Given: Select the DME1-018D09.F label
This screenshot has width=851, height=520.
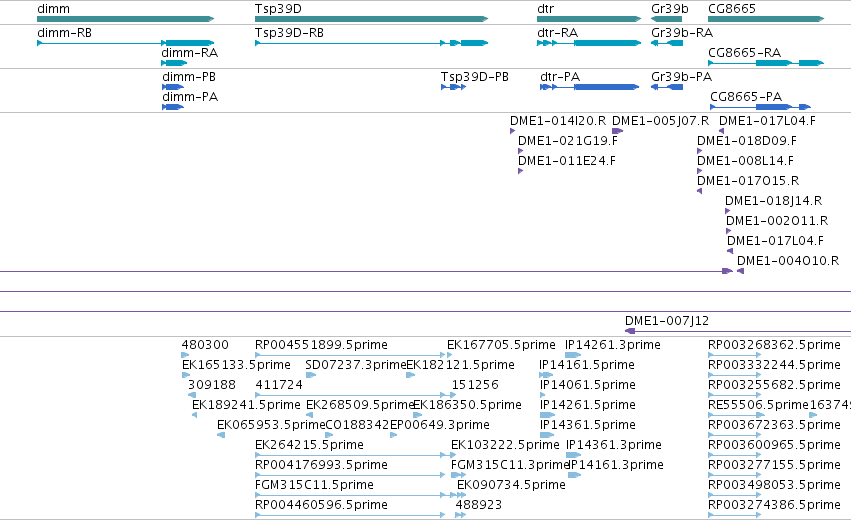Looking at the screenshot, I should coord(747,141).
